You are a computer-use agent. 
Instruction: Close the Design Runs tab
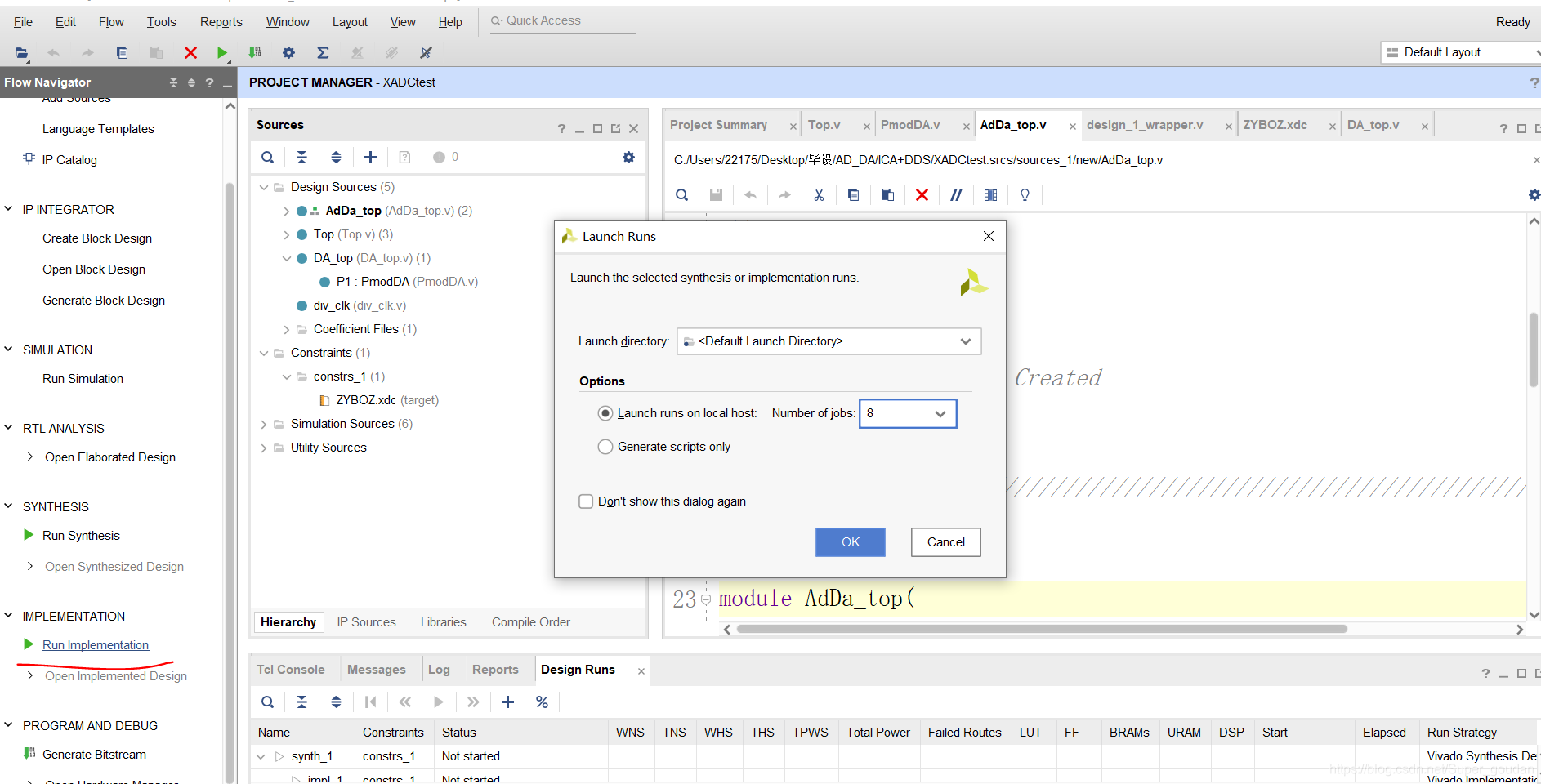641,671
